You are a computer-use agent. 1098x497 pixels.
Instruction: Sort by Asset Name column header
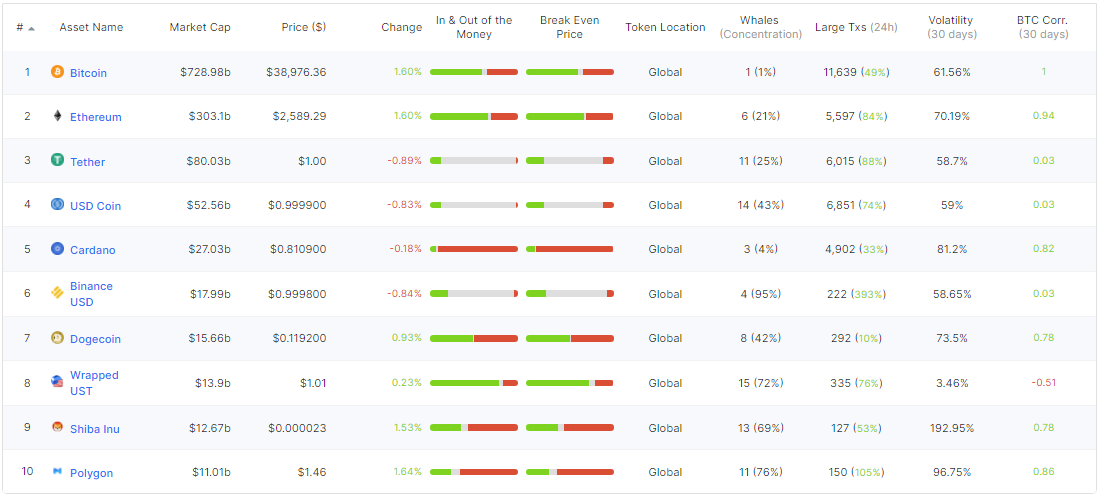coord(91,27)
